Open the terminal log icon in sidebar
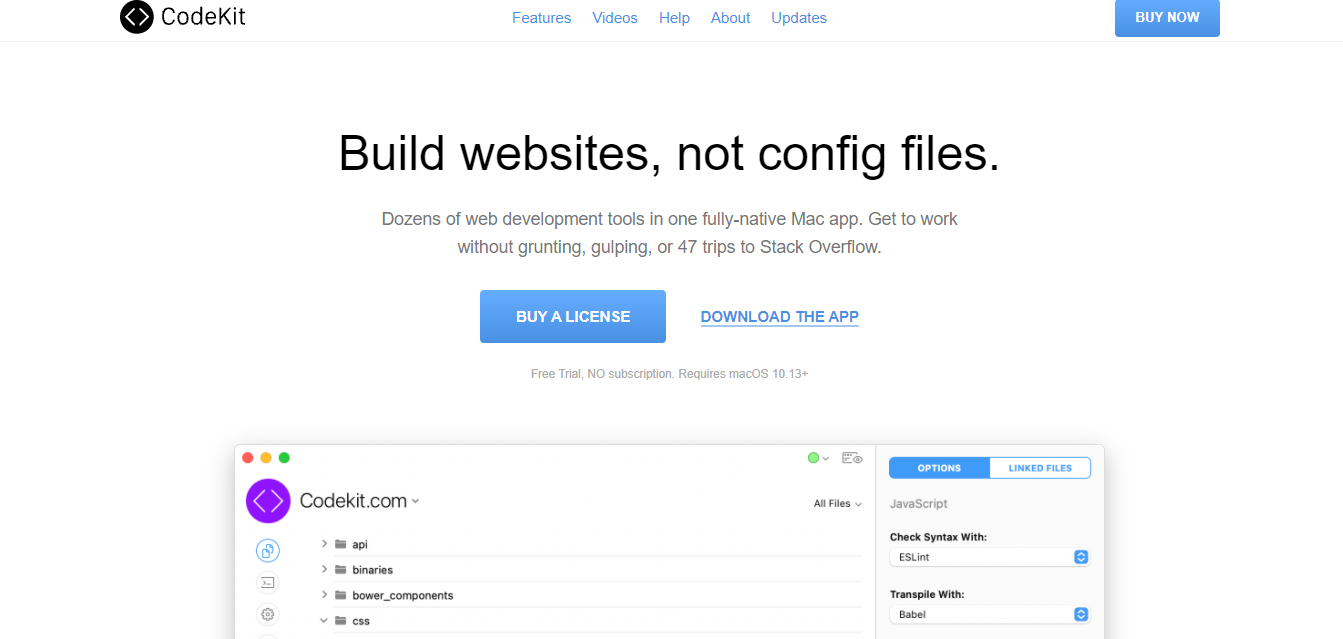Viewport: 1343px width, 639px height. click(267, 582)
